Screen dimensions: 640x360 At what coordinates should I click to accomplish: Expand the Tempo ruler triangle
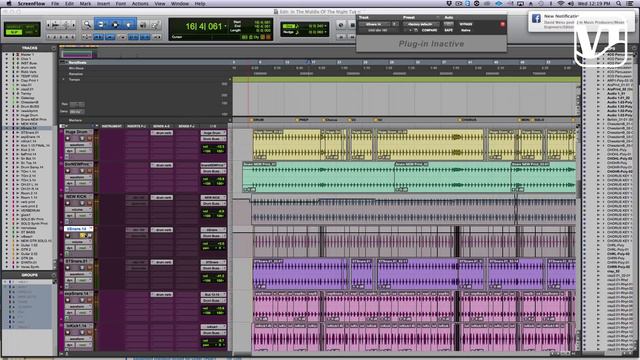63,80
